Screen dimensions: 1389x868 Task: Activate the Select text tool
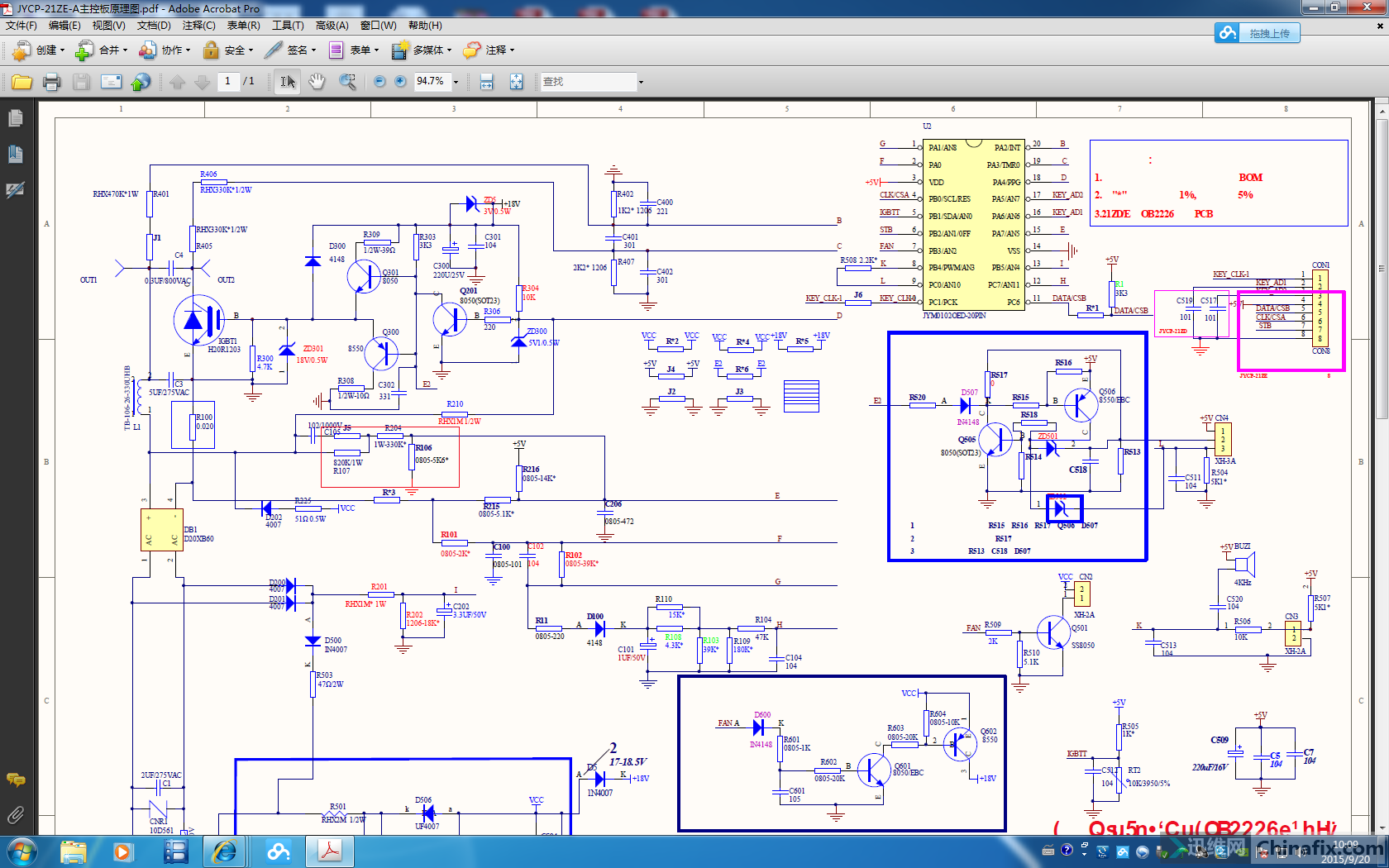288,82
